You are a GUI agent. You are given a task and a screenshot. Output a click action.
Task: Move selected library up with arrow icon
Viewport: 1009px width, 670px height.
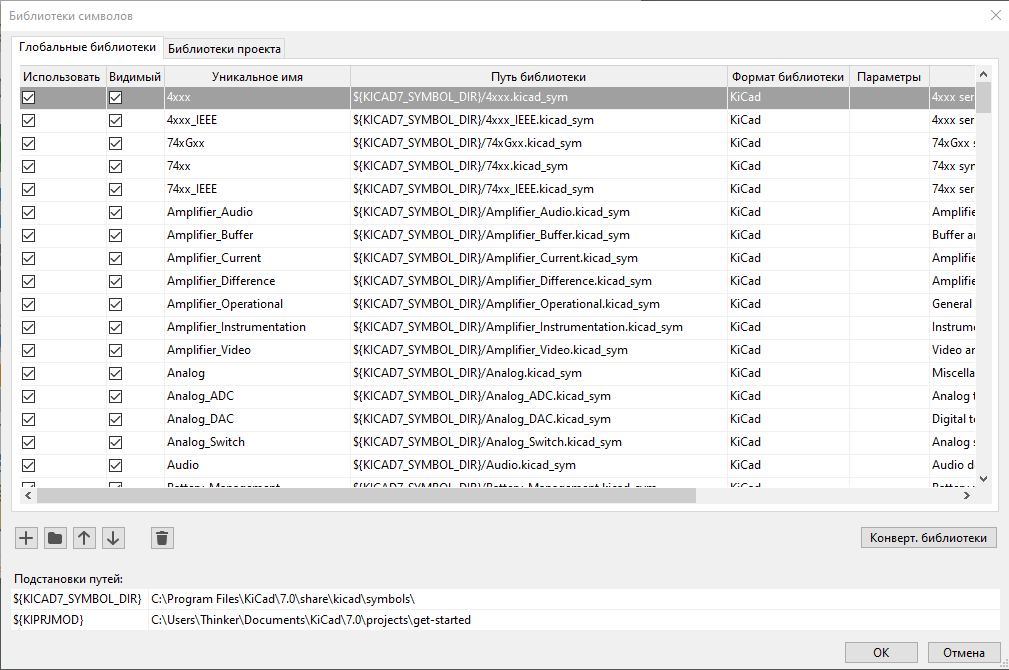click(x=85, y=538)
